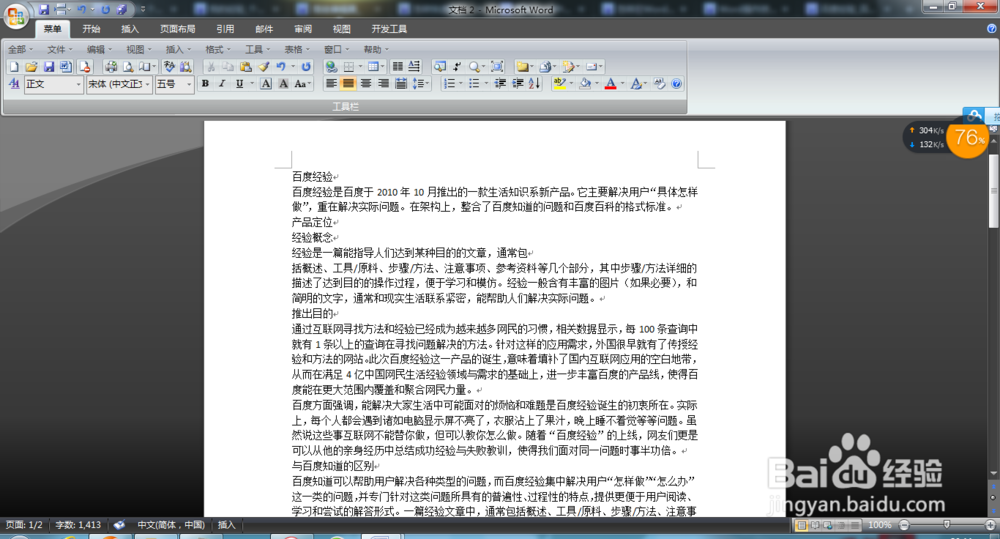Viewport: 1000px width, 539px height.
Task: Open the 开发工具 ribbon tab
Action: 389,29
